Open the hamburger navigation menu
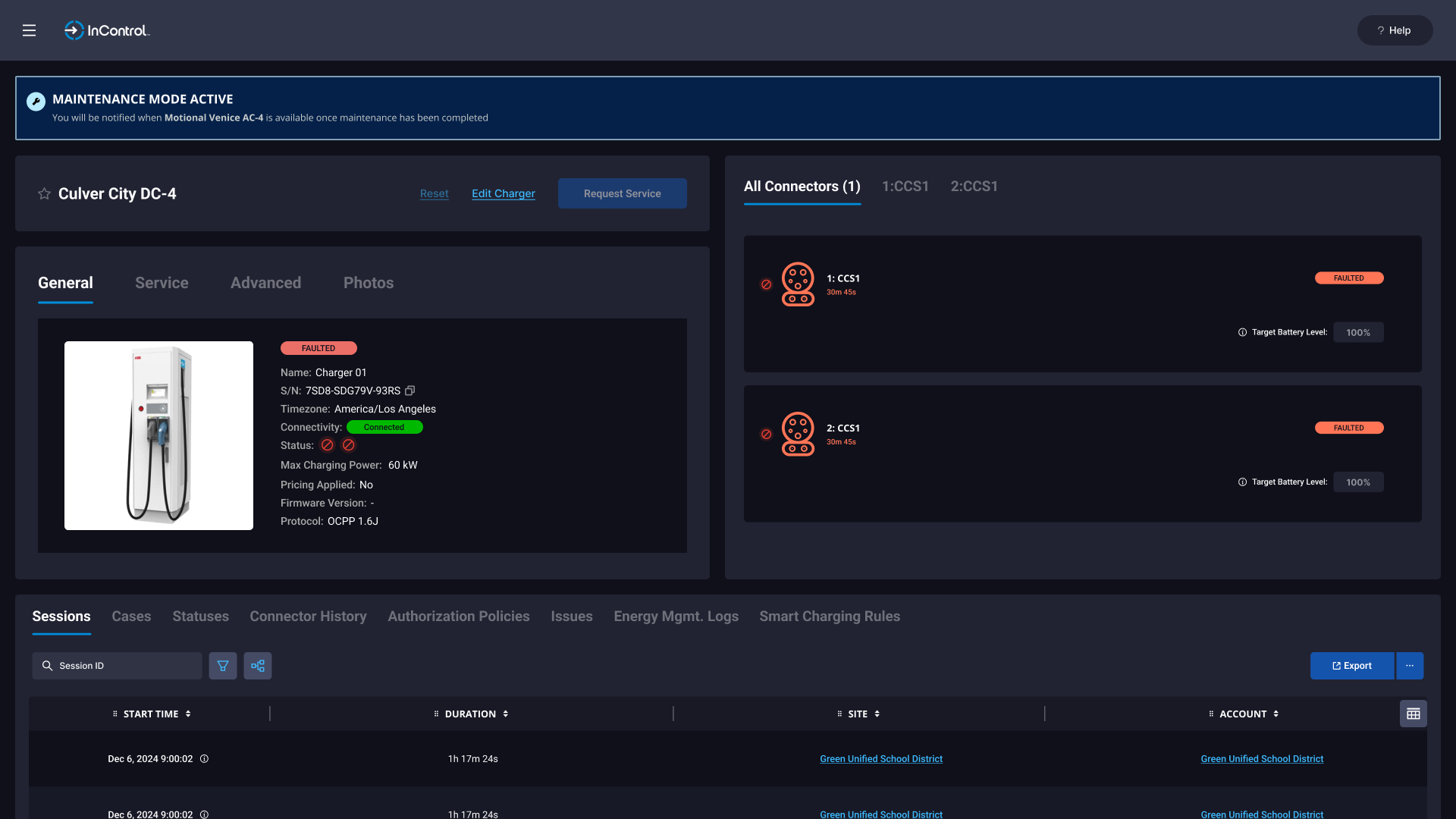The width and height of the screenshot is (1456, 819). tap(29, 30)
